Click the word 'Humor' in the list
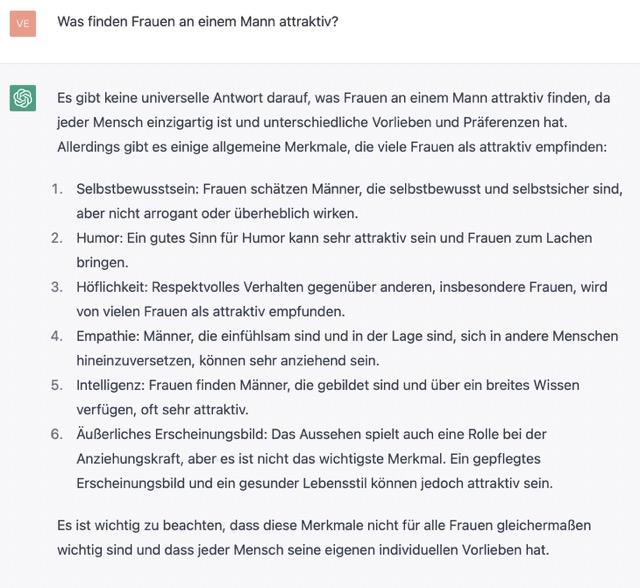 click(x=97, y=238)
